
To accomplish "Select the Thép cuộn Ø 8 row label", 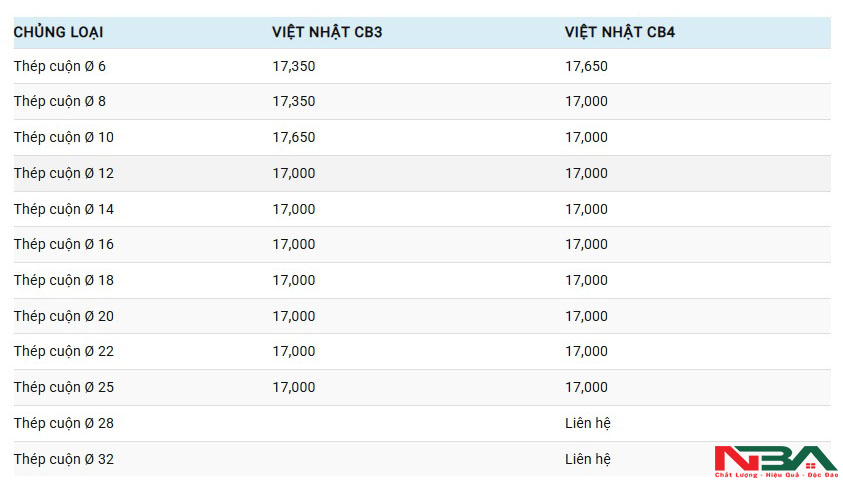I will click(60, 101).
